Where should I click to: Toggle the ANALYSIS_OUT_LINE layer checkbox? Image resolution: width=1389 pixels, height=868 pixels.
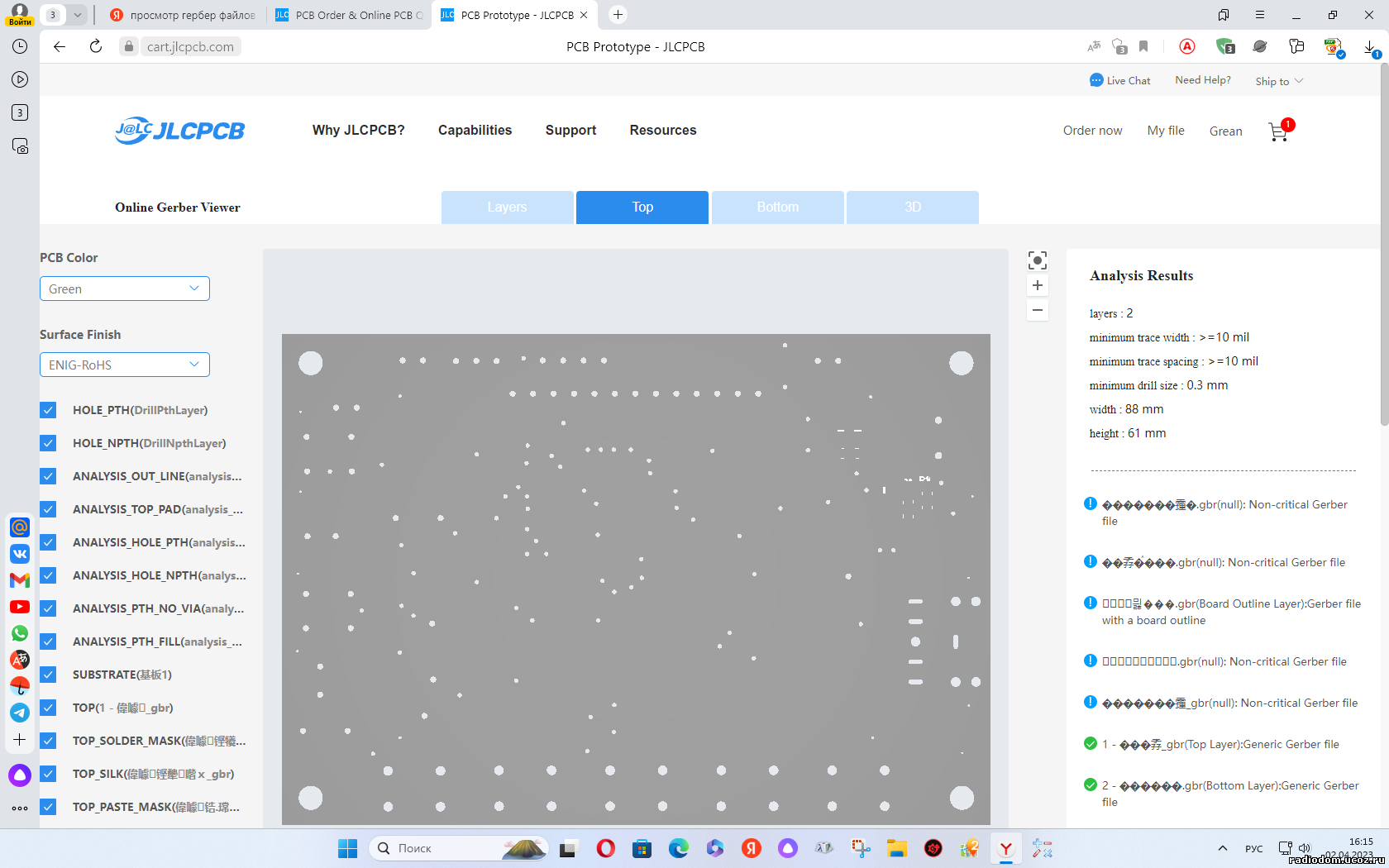pyautogui.click(x=48, y=476)
